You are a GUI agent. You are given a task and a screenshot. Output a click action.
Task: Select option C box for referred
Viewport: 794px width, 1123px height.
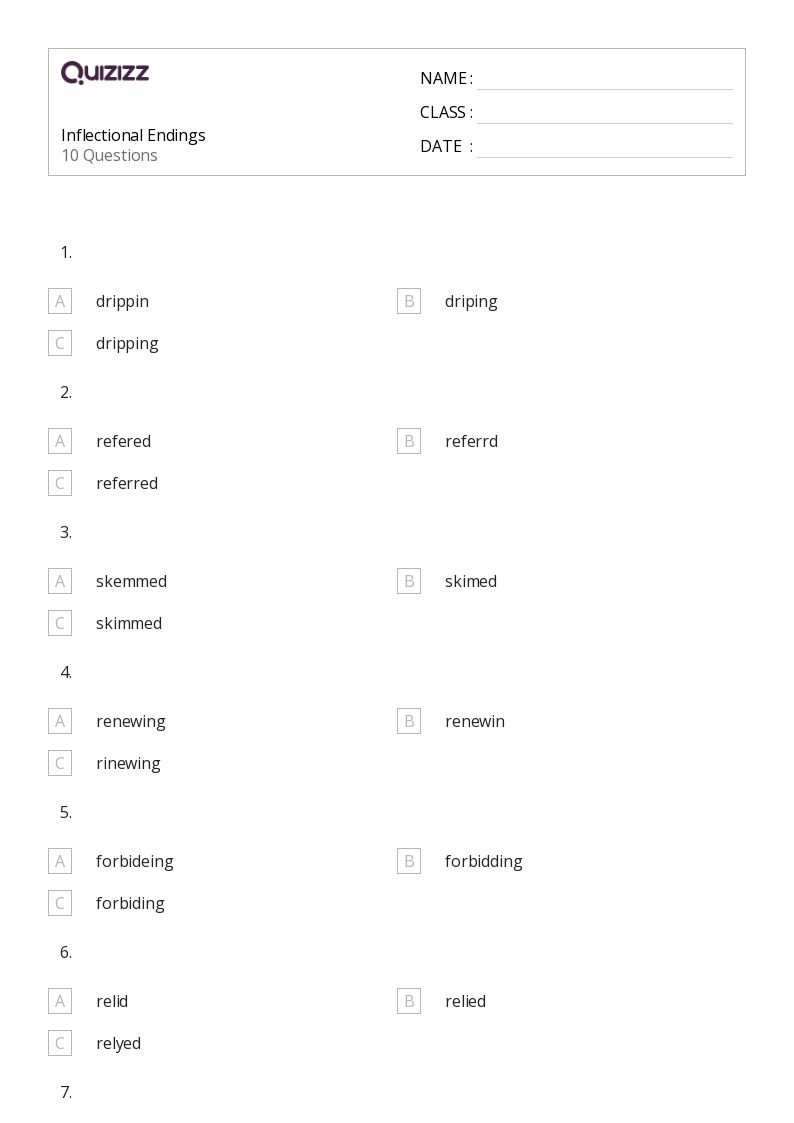coord(60,483)
